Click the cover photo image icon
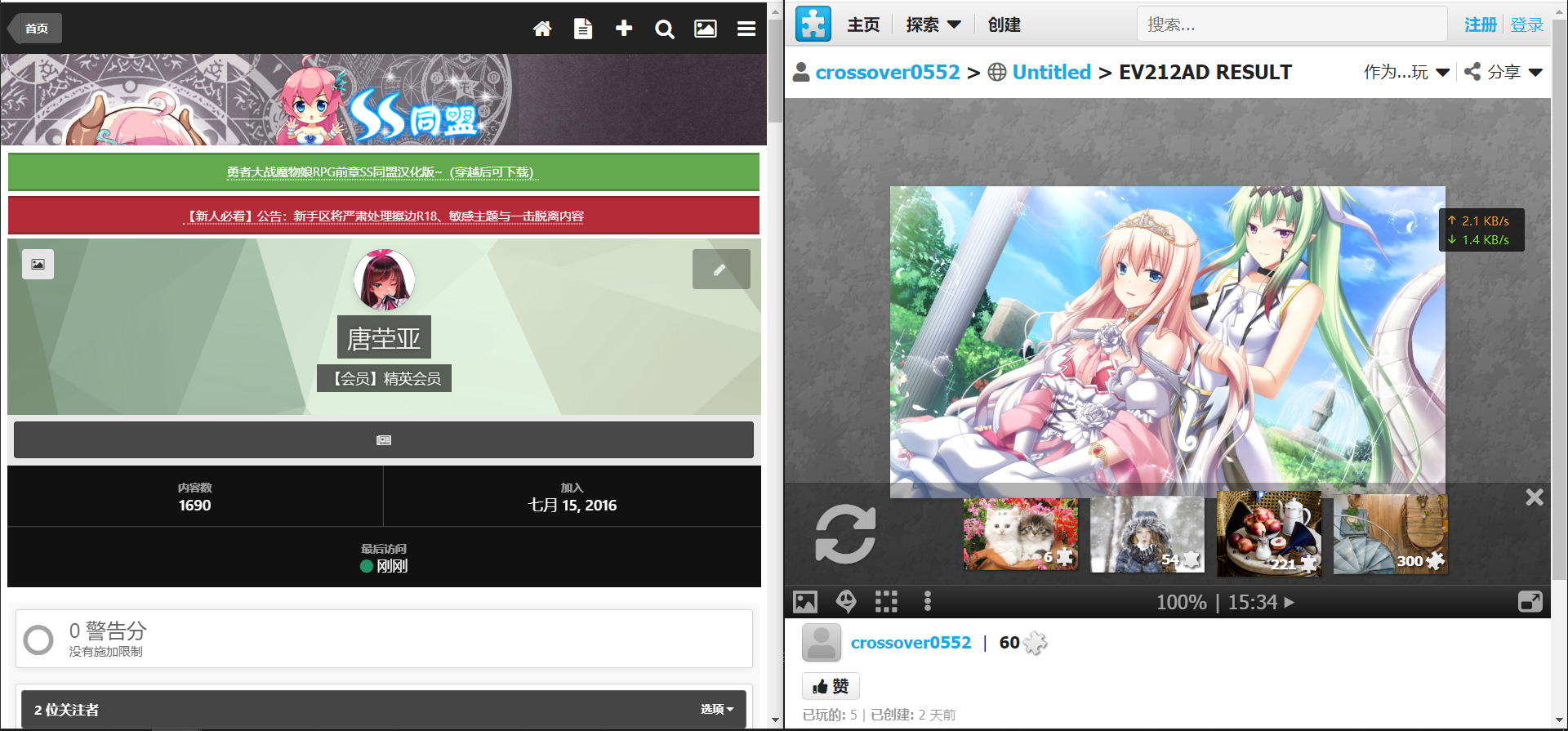The height and width of the screenshot is (731, 1568). click(38, 264)
